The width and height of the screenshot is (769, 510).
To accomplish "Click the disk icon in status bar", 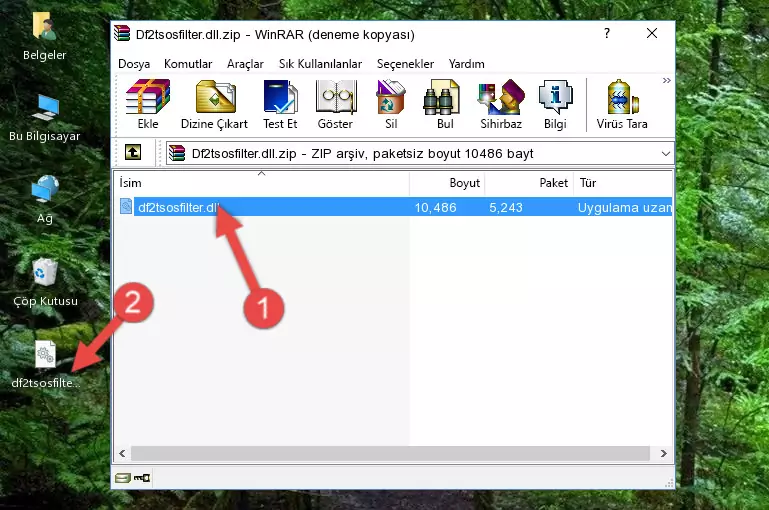I will [x=122, y=478].
